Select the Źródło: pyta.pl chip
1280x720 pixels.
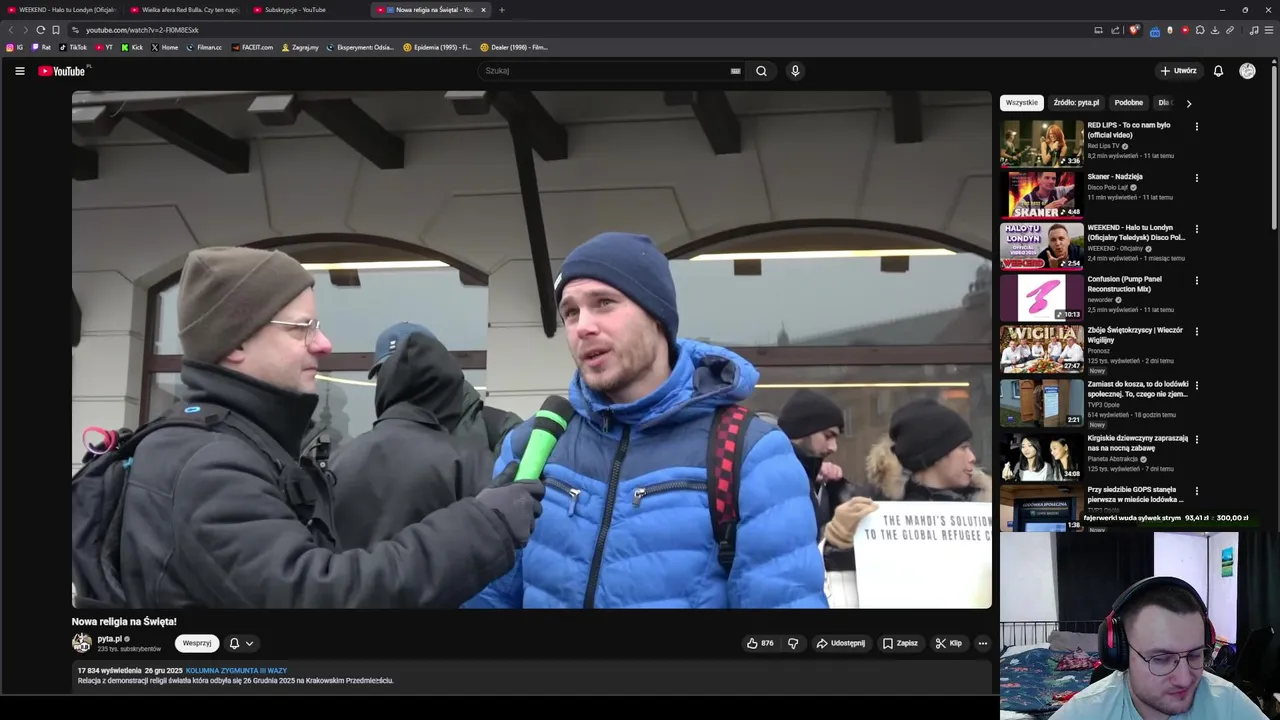pos(1076,103)
